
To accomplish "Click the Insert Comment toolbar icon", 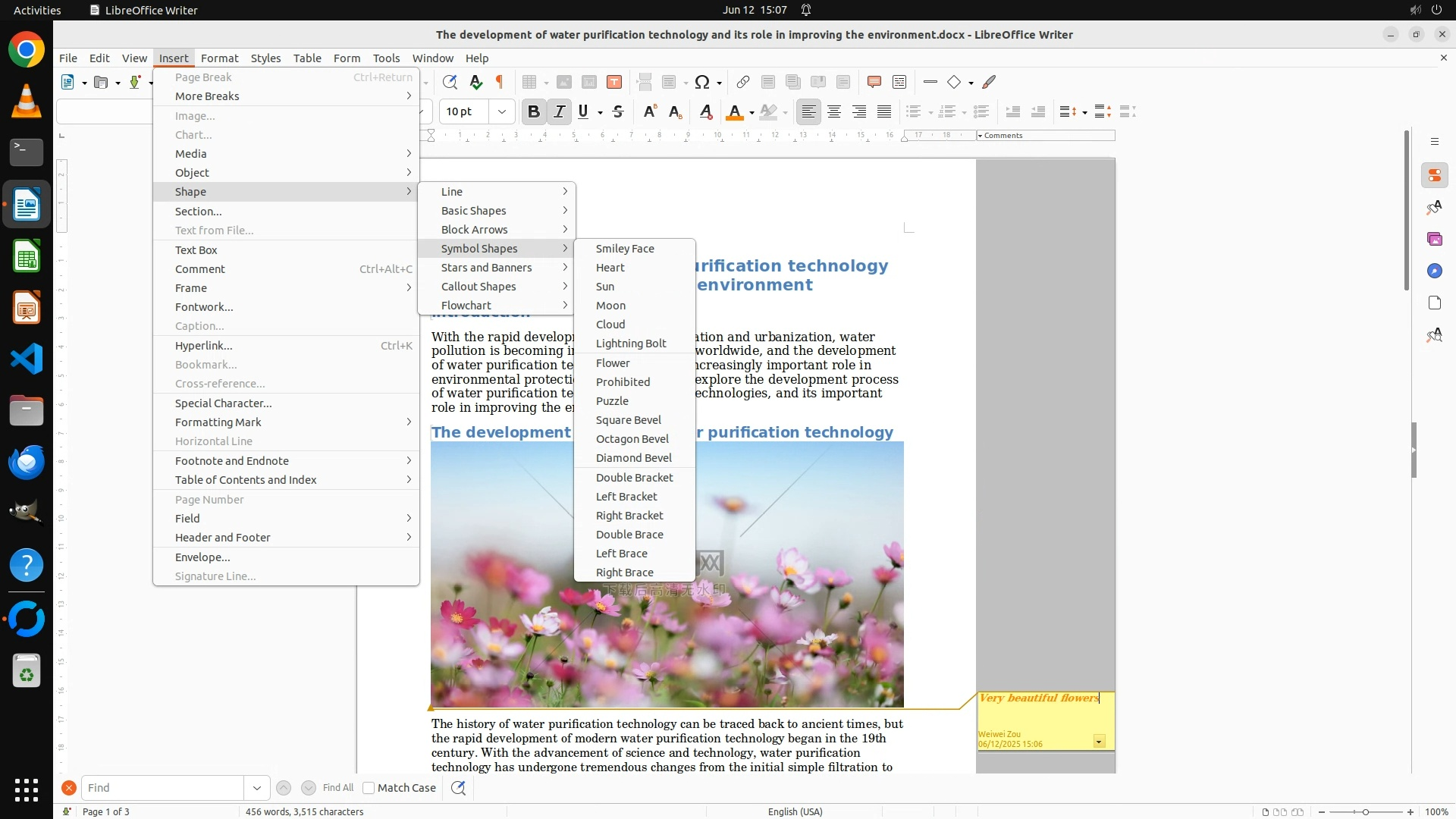I will click(x=874, y=83).
